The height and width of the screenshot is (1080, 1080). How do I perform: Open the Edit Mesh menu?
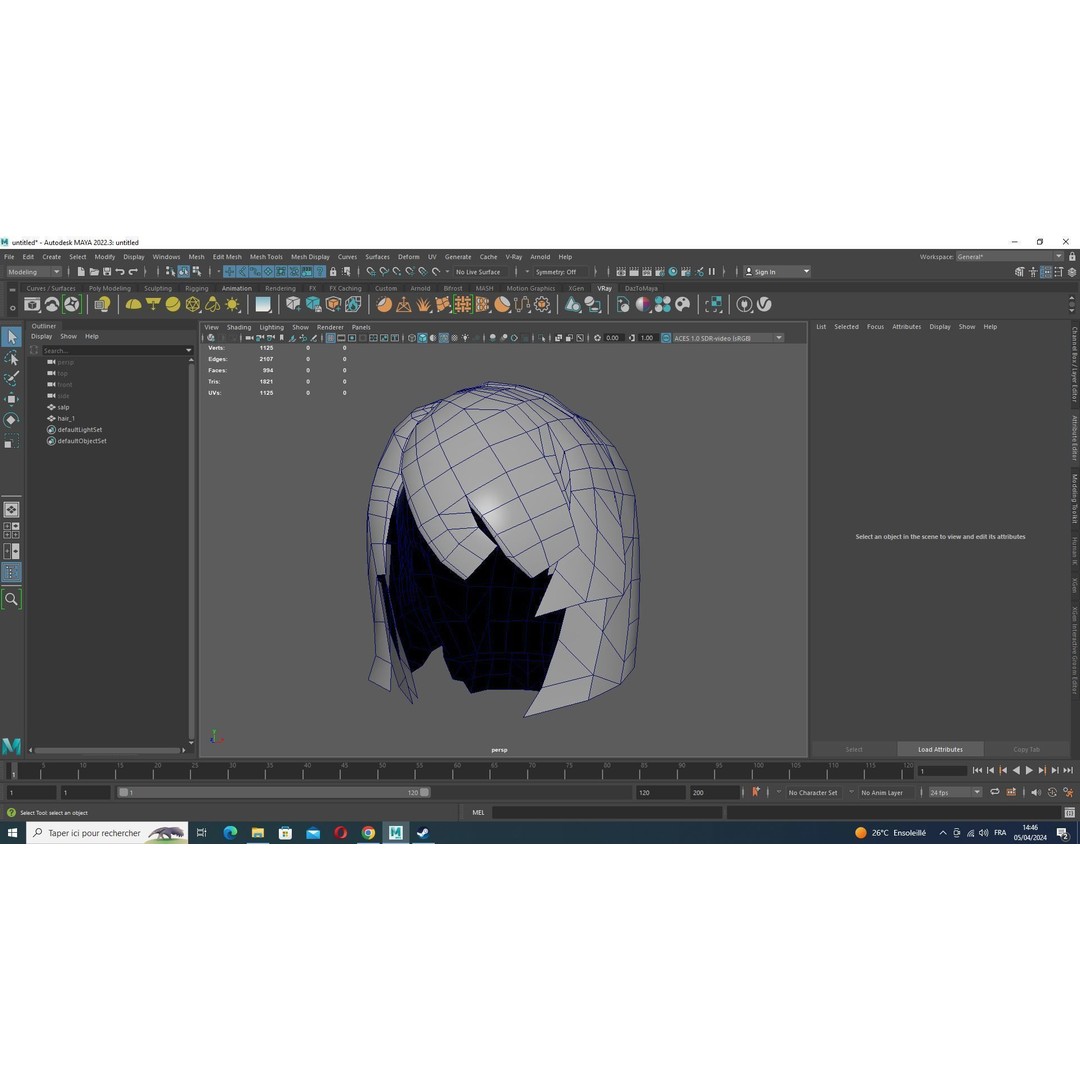point(227,257)
